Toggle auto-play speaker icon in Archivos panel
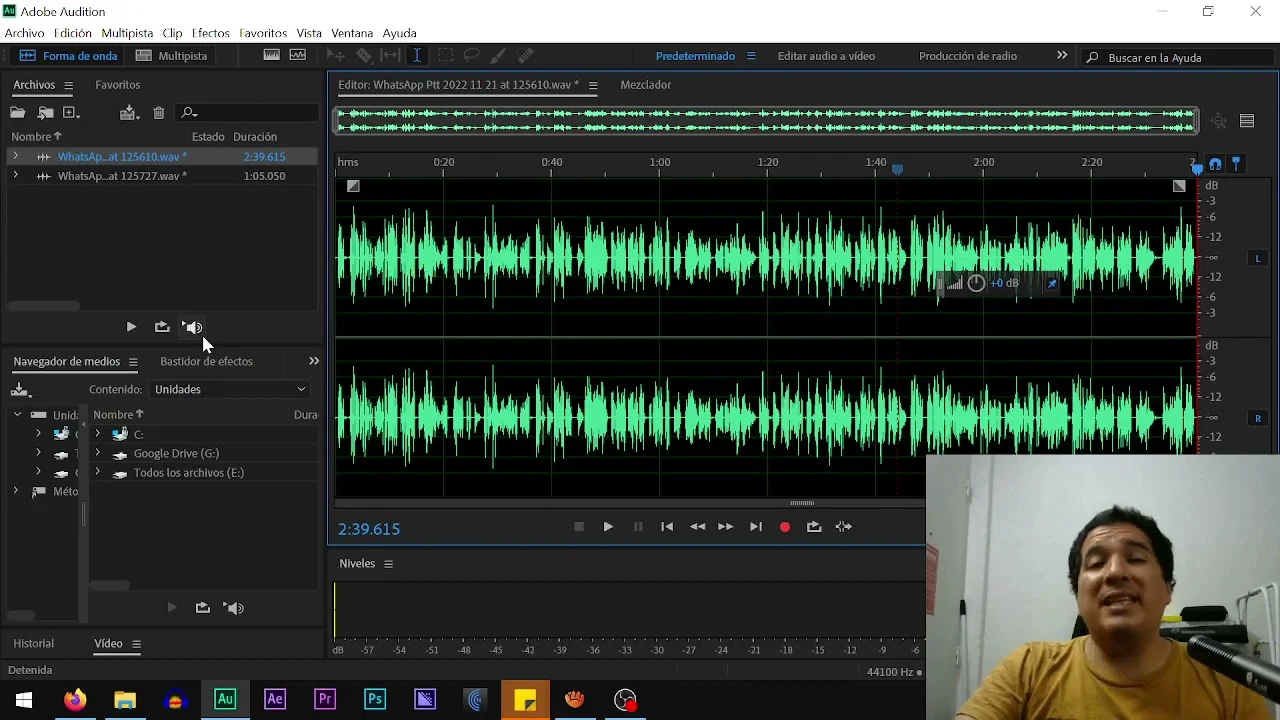Screen dimensions: 1280x720 (193, 327)
